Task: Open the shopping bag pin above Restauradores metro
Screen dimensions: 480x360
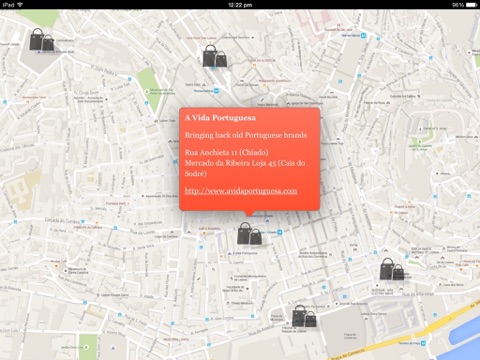Action: (x=215, y=56)
